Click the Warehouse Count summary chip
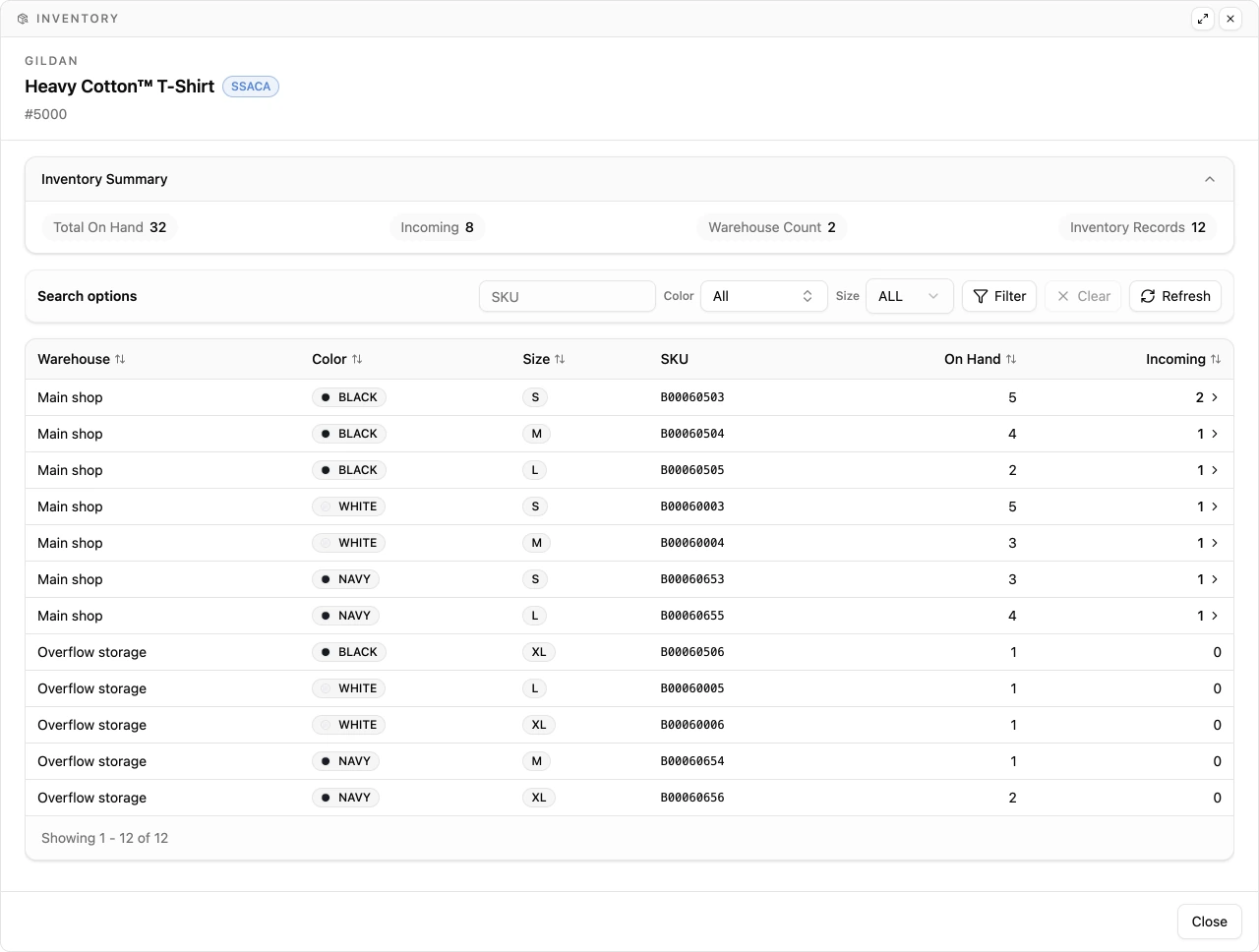 [772, 227]
